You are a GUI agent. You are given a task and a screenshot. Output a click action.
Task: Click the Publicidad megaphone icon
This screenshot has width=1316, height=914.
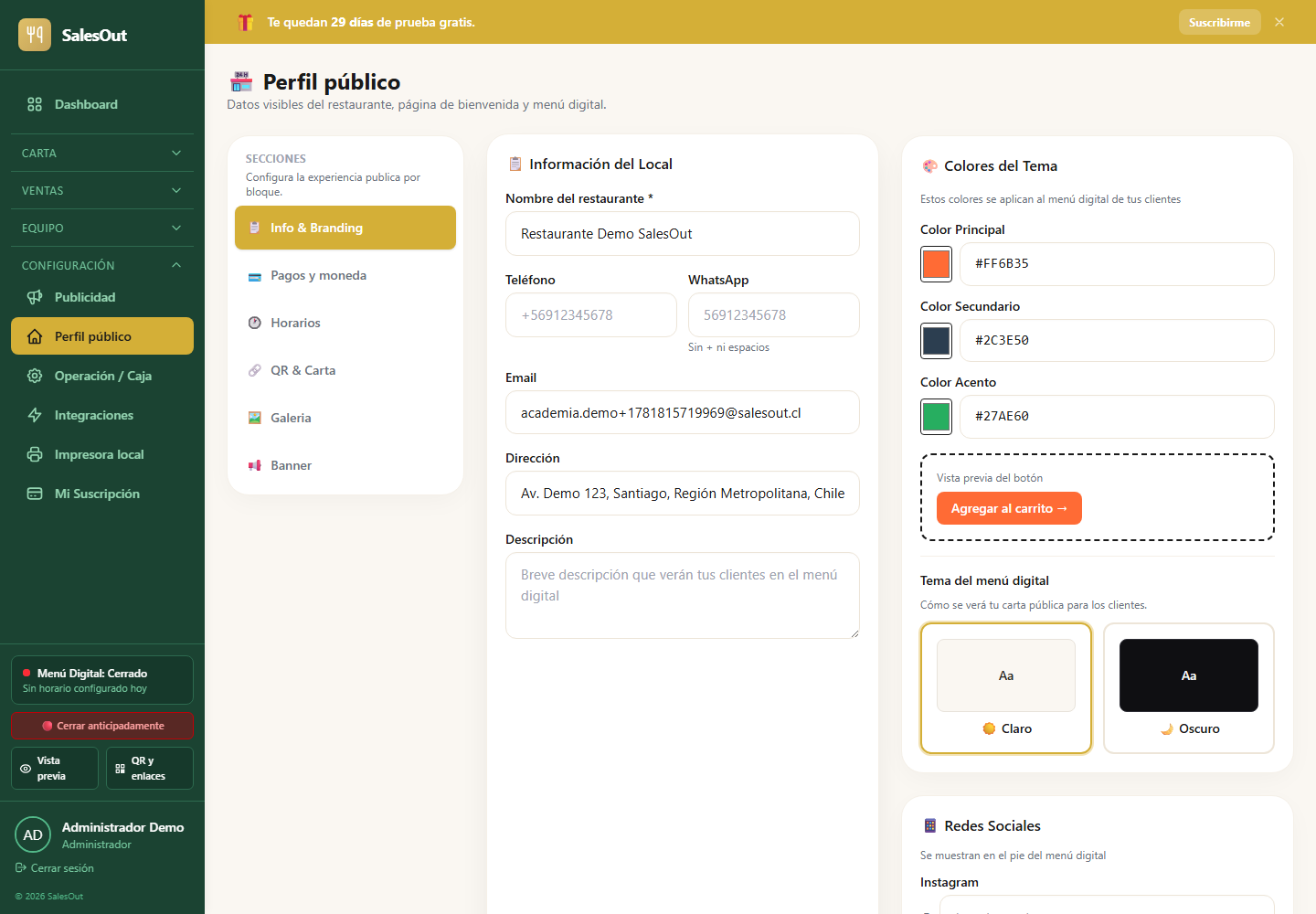(35, 297)
